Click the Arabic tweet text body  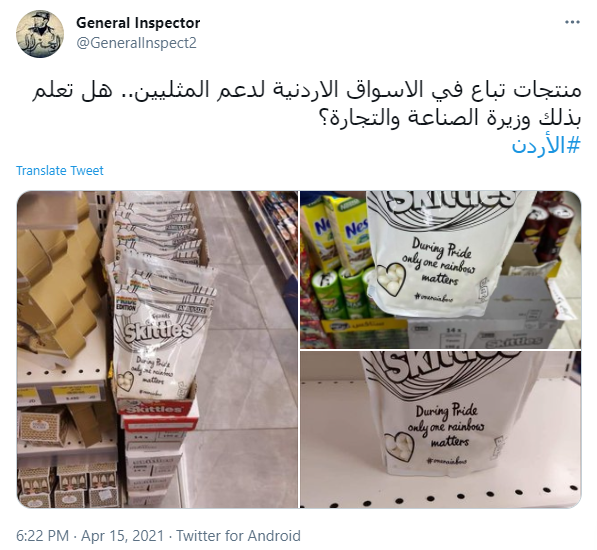pyautogui.click(x=307, y=104)
